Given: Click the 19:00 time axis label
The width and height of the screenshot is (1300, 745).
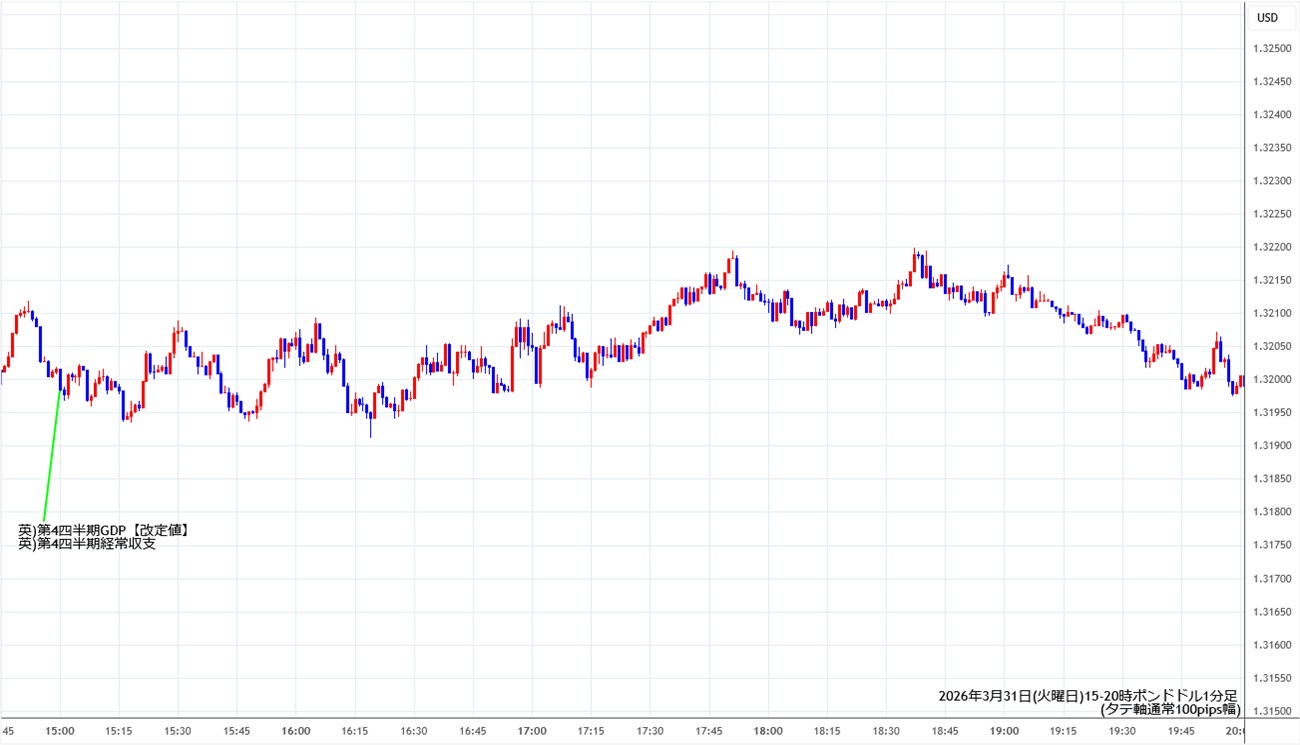Looking at the screenshot, I should (1004, 731).
